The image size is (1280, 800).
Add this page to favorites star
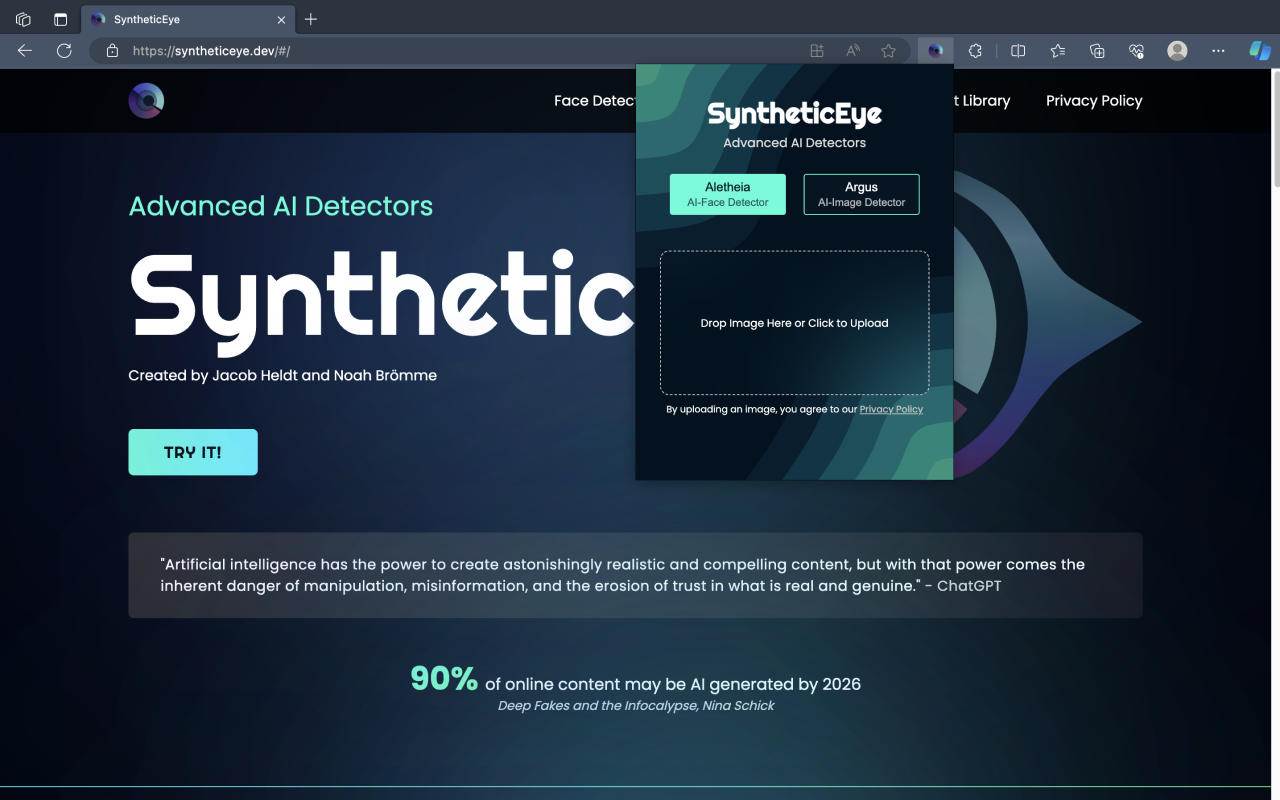point(888,51)
